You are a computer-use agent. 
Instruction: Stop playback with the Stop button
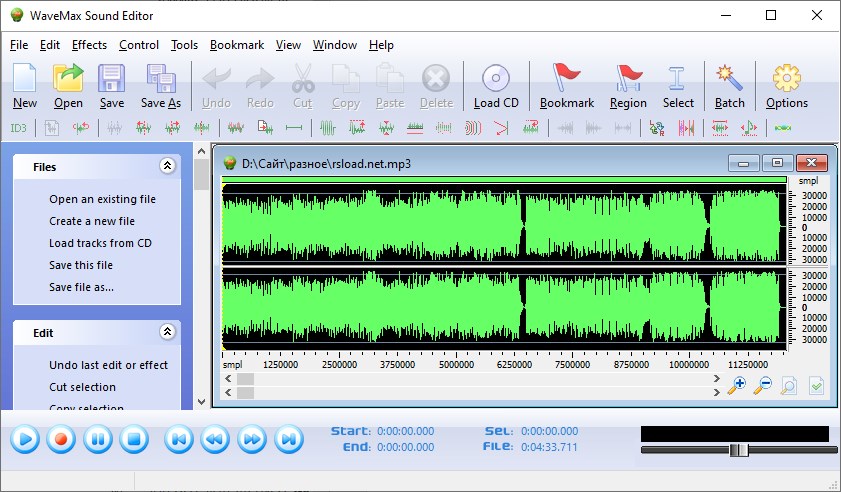pos(134,439)
